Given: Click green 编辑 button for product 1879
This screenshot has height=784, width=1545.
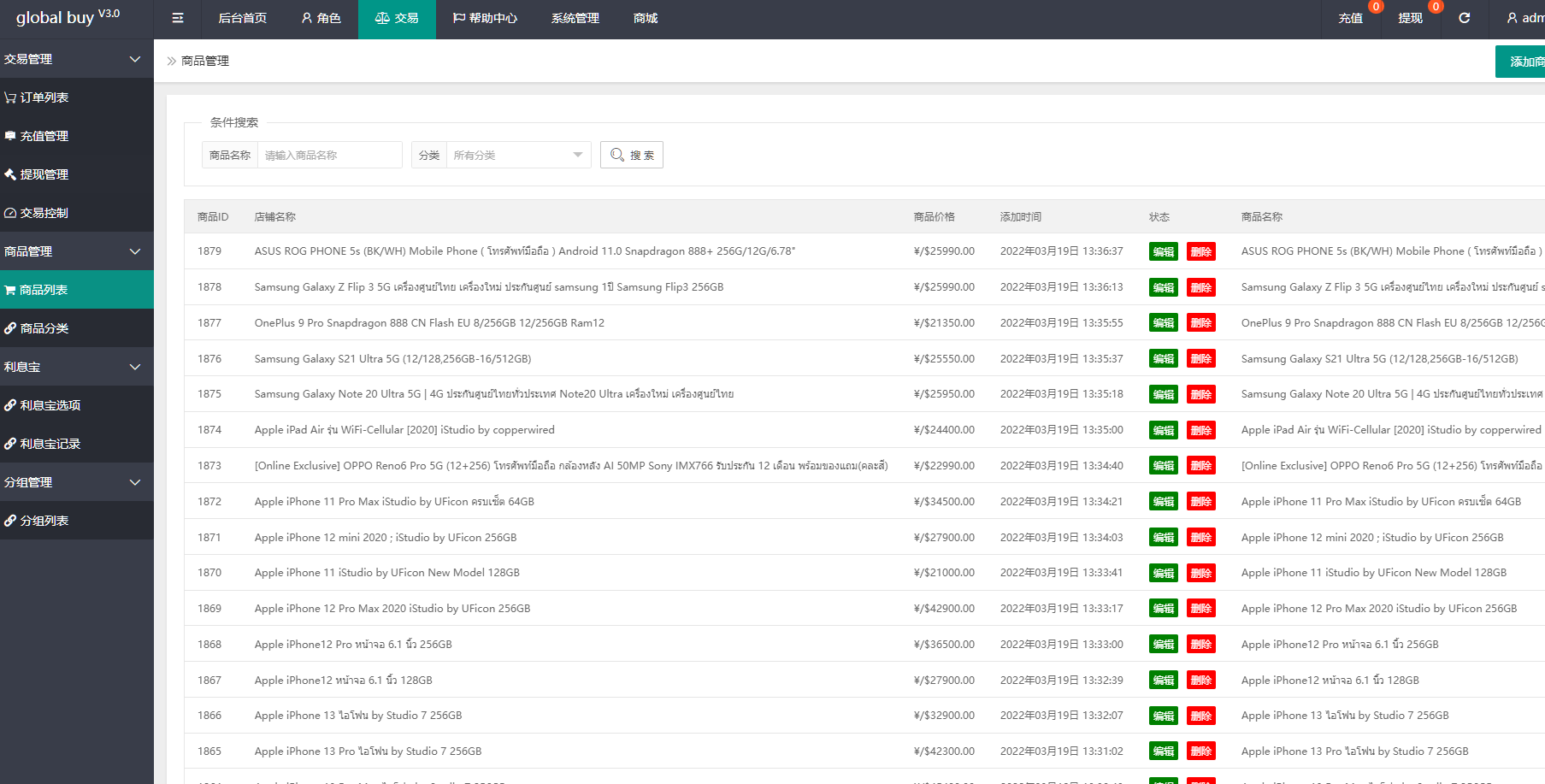Looking at the screenshot, I should click(x=1163, y=251).
